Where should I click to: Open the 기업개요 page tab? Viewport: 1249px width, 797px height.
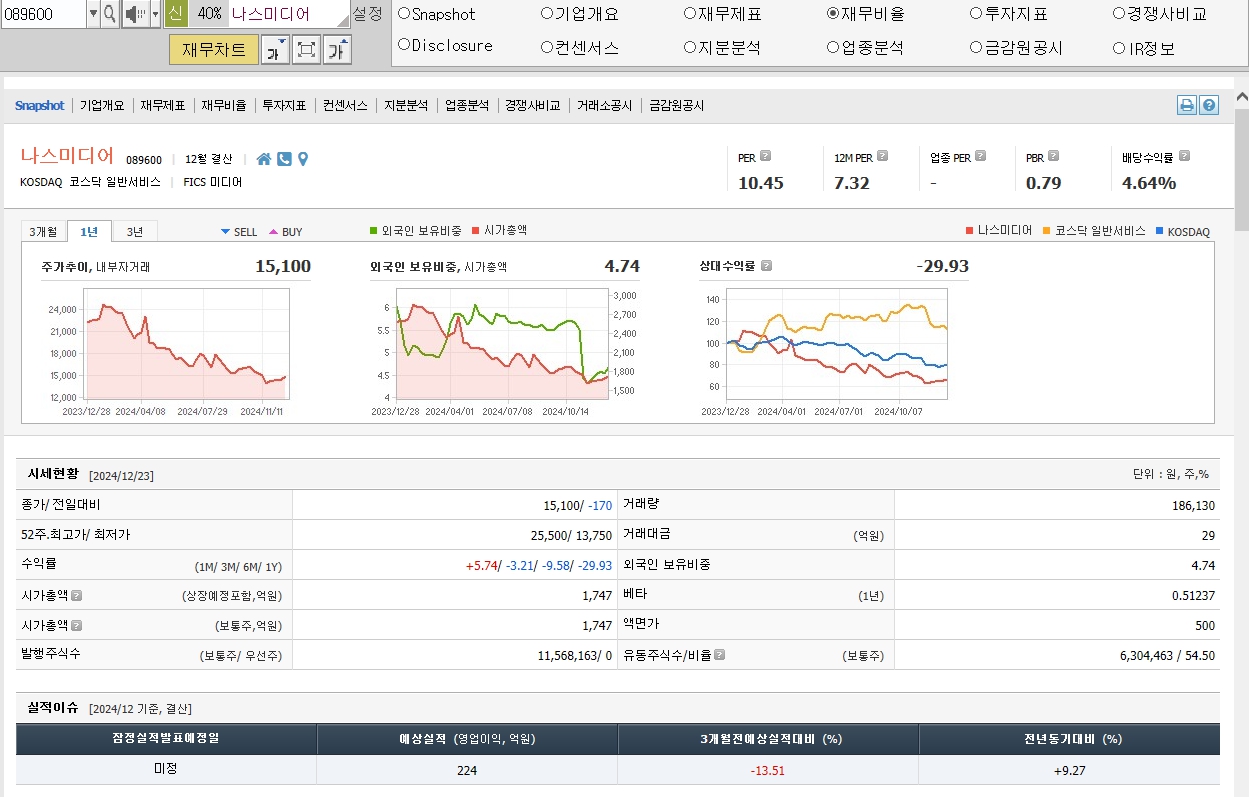(x=102, y=105)
